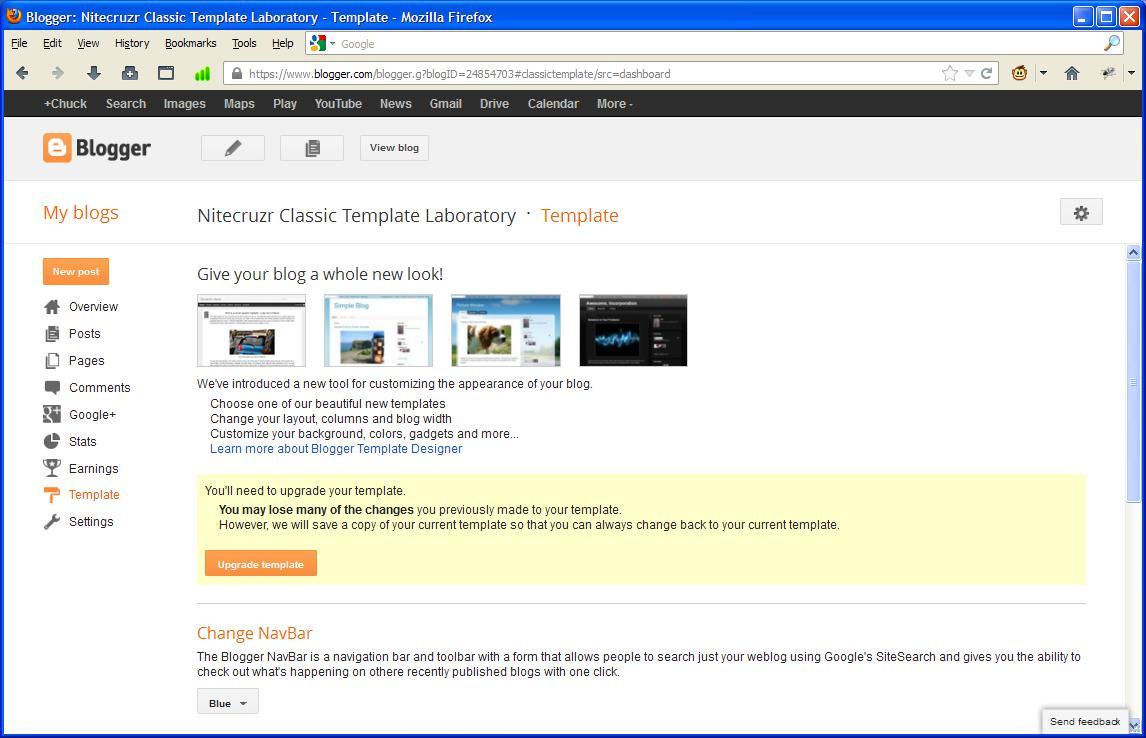Open downloads via the down arrow icon
The height and width of the screenshot is (738, 1146).
[94, 73]
